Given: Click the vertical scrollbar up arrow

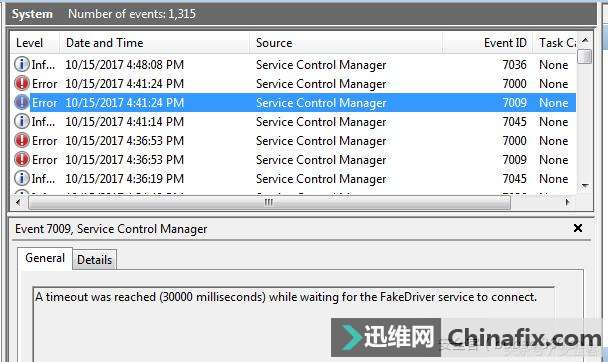Looking at the screenshot, I should [585, 40].
